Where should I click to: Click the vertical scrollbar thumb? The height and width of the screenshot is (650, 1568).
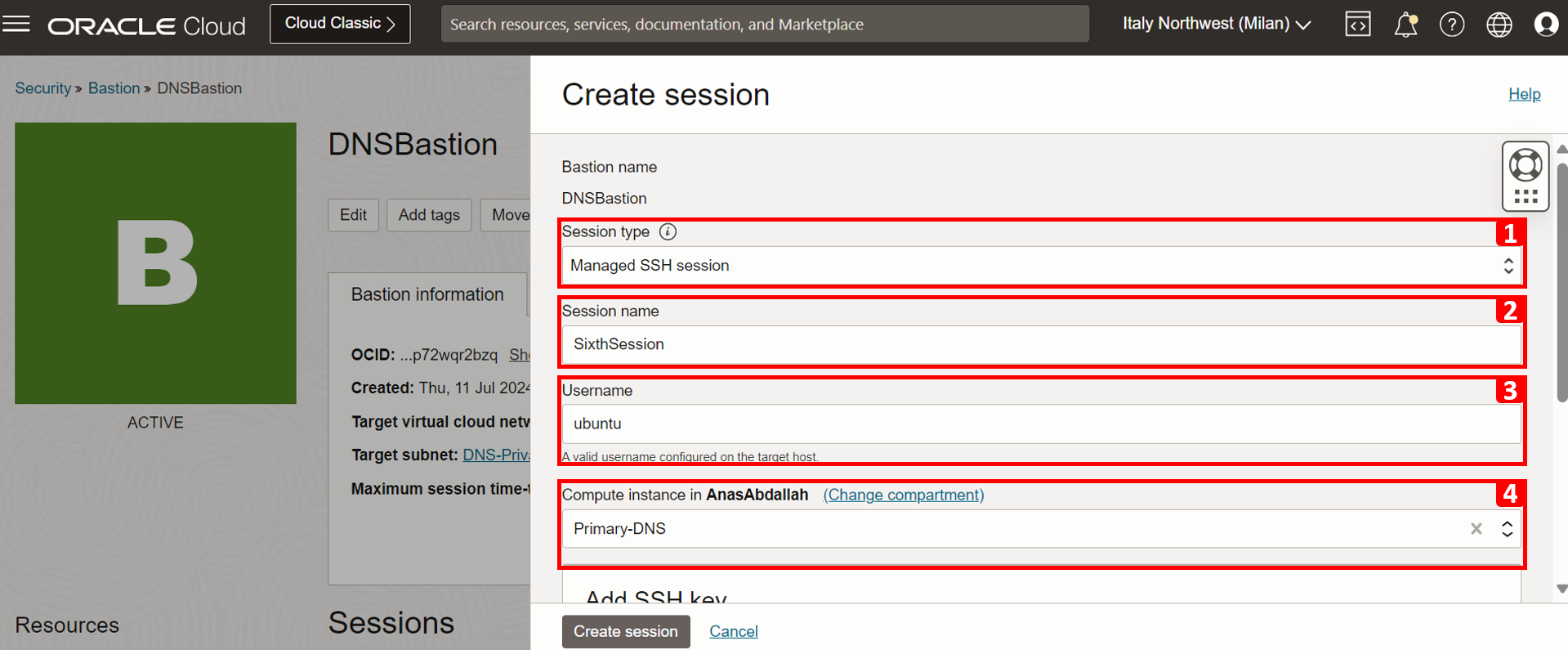[x=1562, y=282]
